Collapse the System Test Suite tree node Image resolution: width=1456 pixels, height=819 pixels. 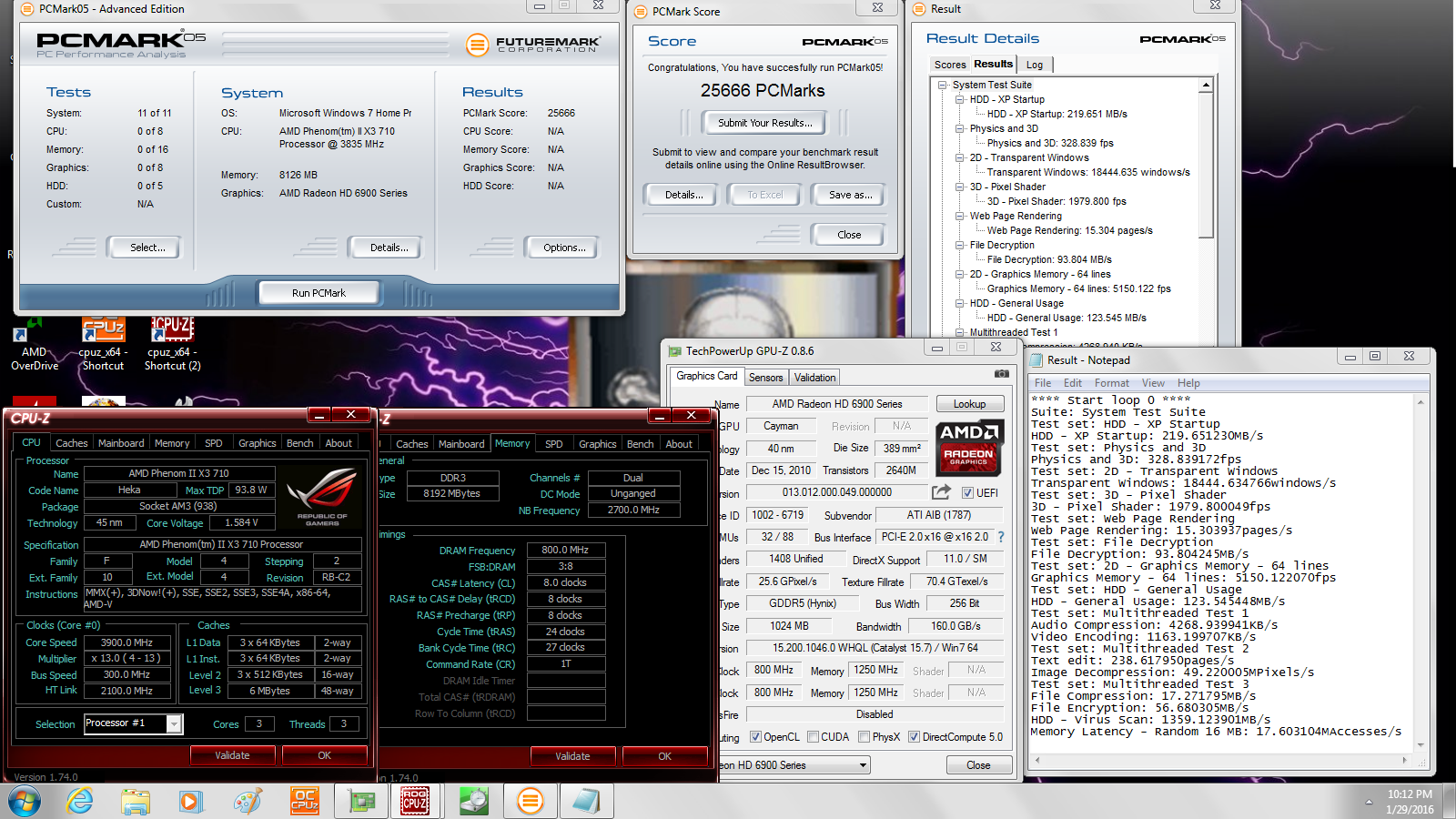tap(944, 86)
